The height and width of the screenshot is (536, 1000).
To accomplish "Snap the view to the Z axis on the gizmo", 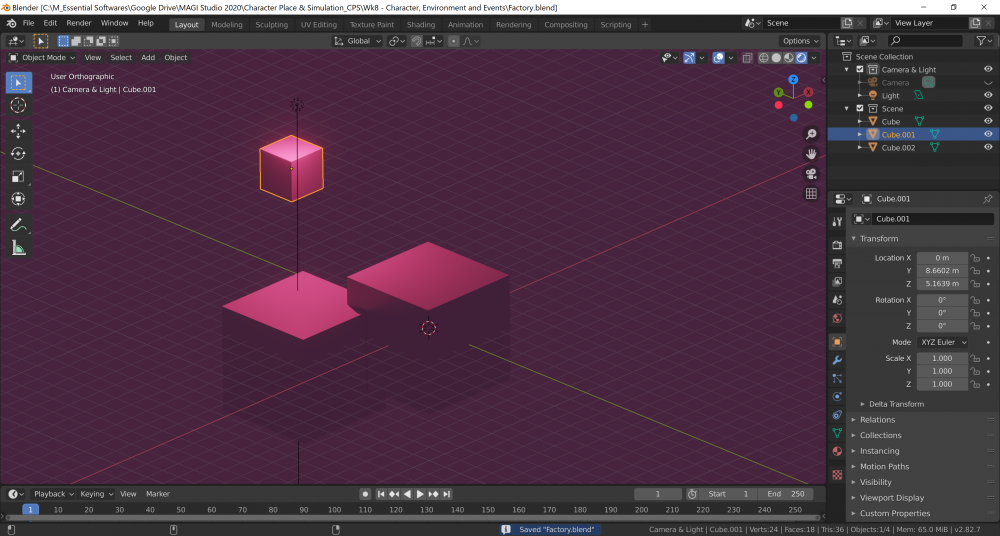I will coord(793,80).
